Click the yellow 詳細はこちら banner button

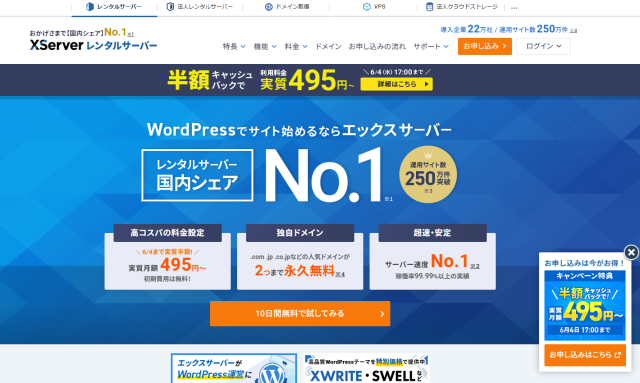[396, 84]
